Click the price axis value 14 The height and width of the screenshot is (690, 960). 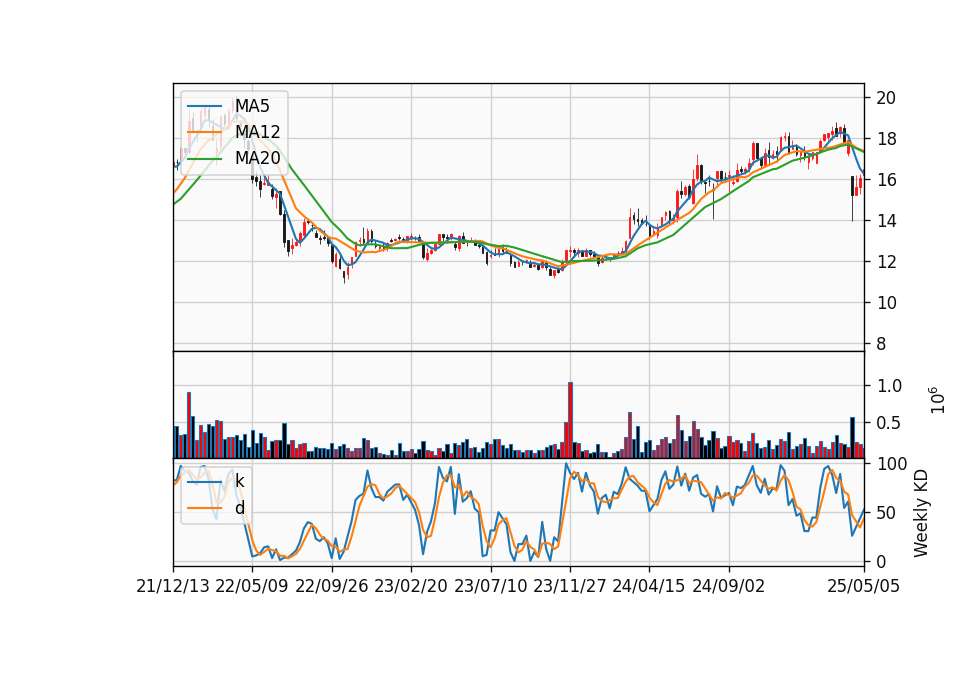click(x=886, y=221)
